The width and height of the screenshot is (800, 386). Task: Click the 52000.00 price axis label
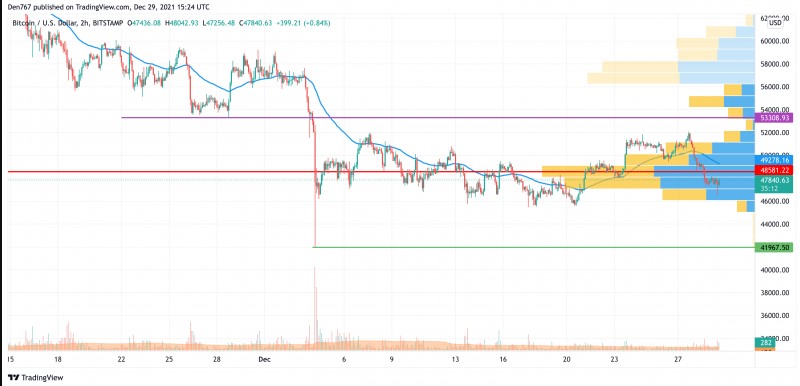[774, 133]
